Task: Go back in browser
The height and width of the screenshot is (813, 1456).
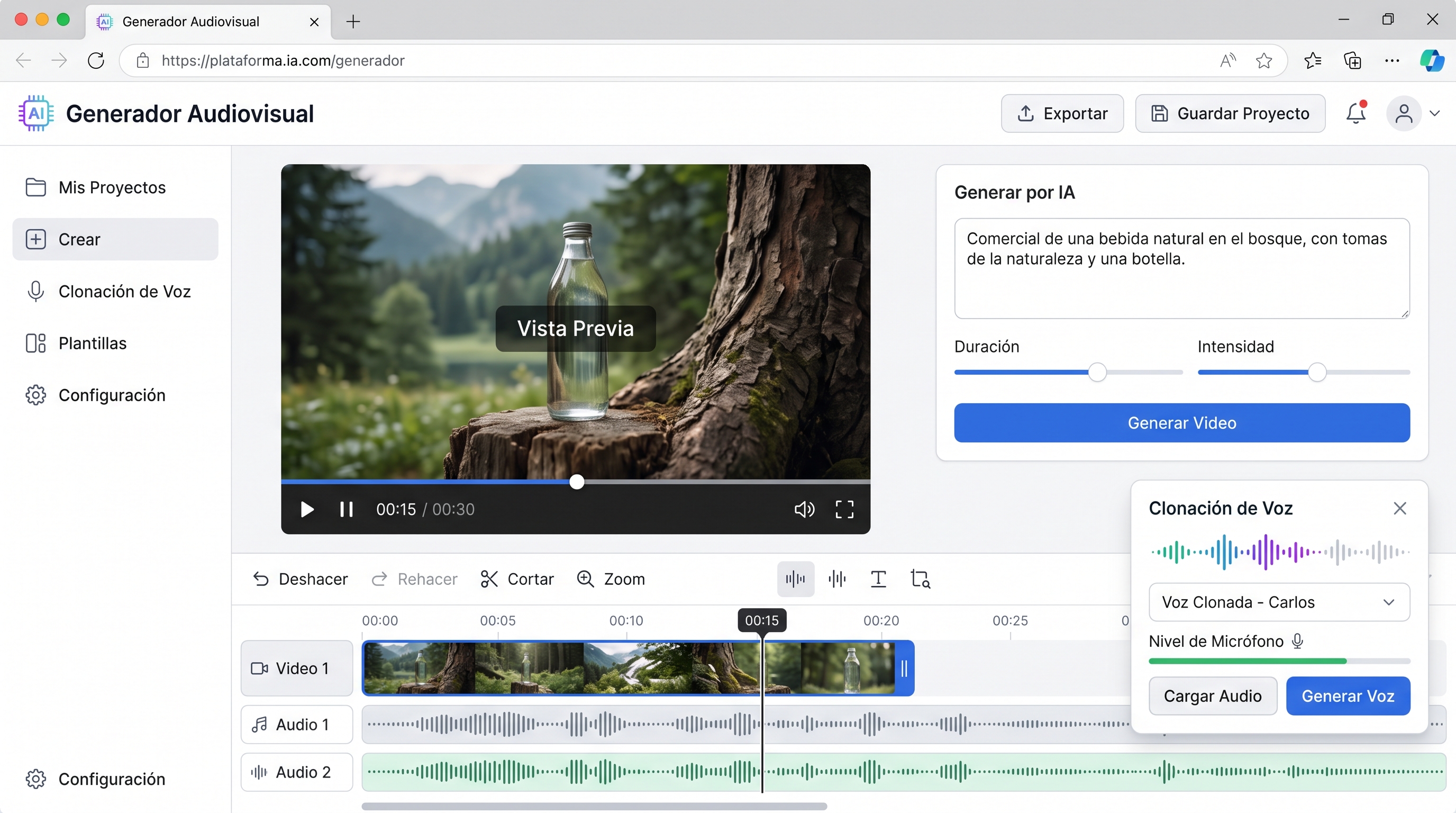Action: click(23, 60)
